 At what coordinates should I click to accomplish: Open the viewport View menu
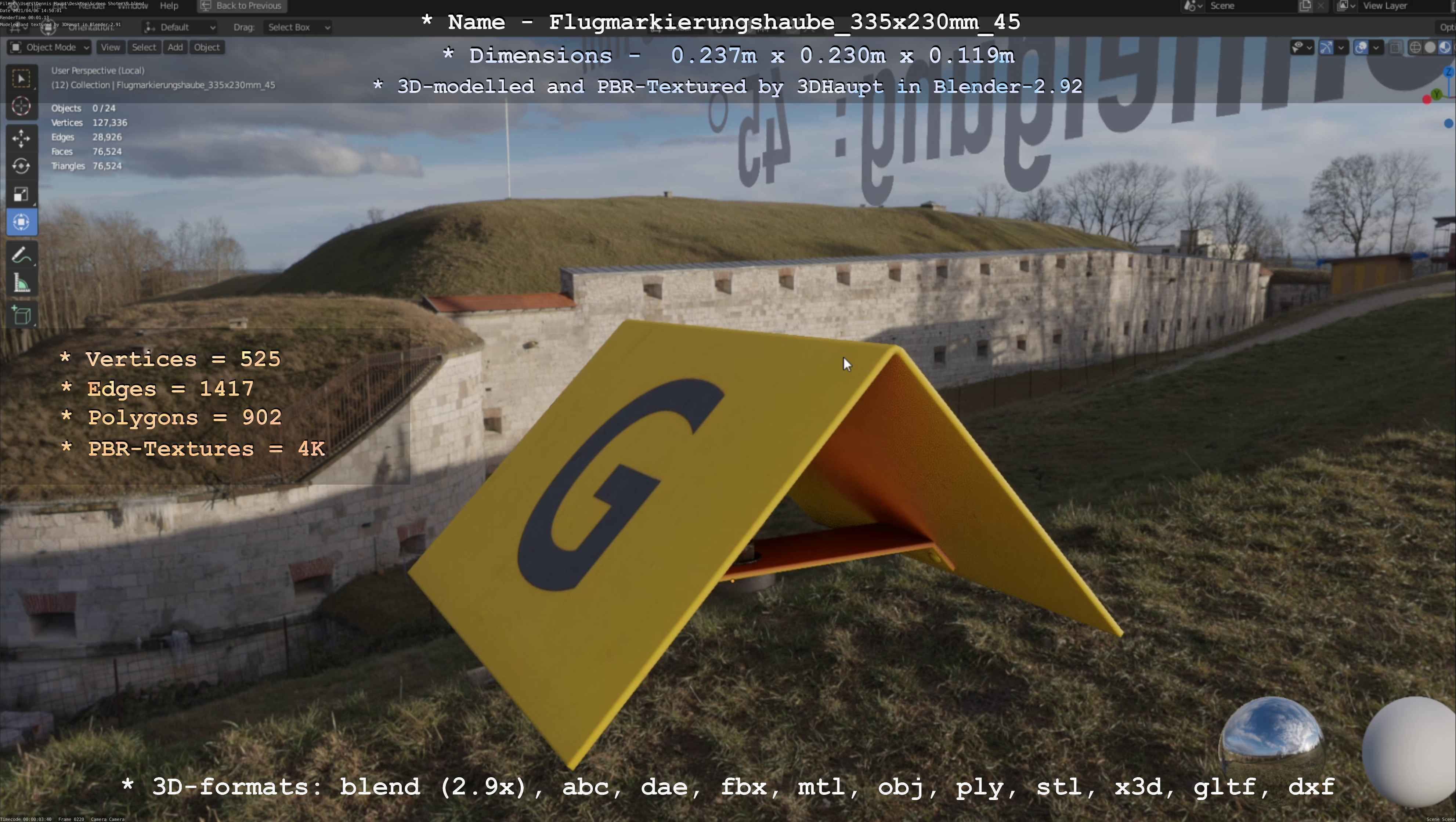[110, 47]
